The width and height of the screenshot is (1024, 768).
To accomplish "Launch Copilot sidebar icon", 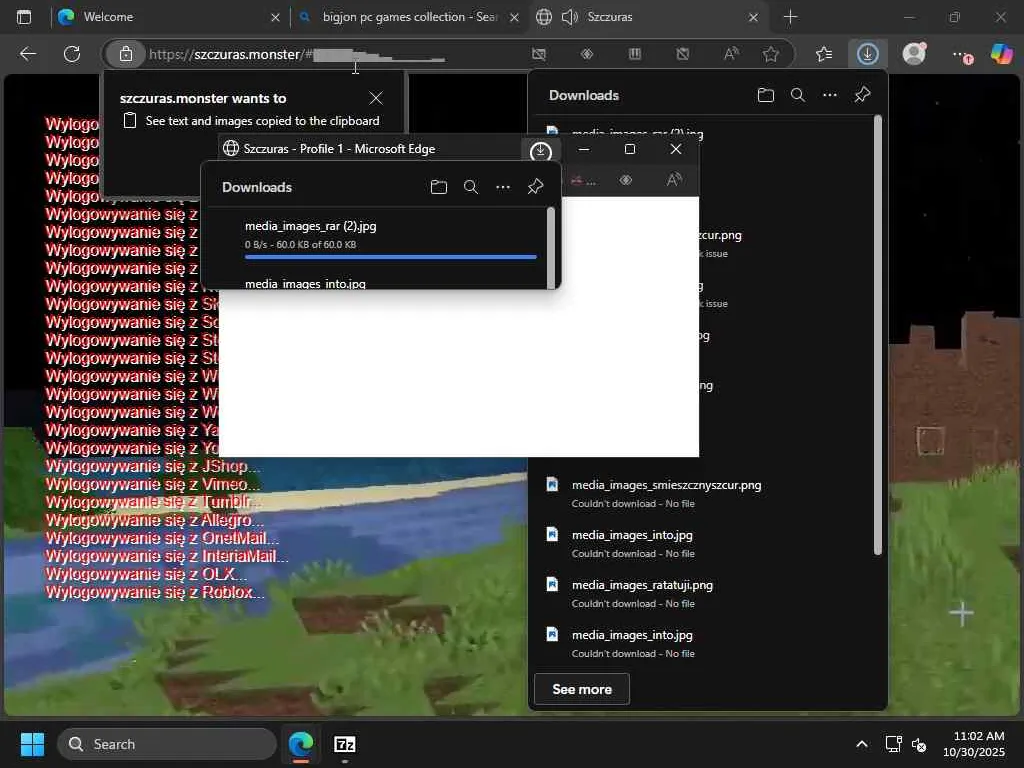I will click(x=1001, y=54).
